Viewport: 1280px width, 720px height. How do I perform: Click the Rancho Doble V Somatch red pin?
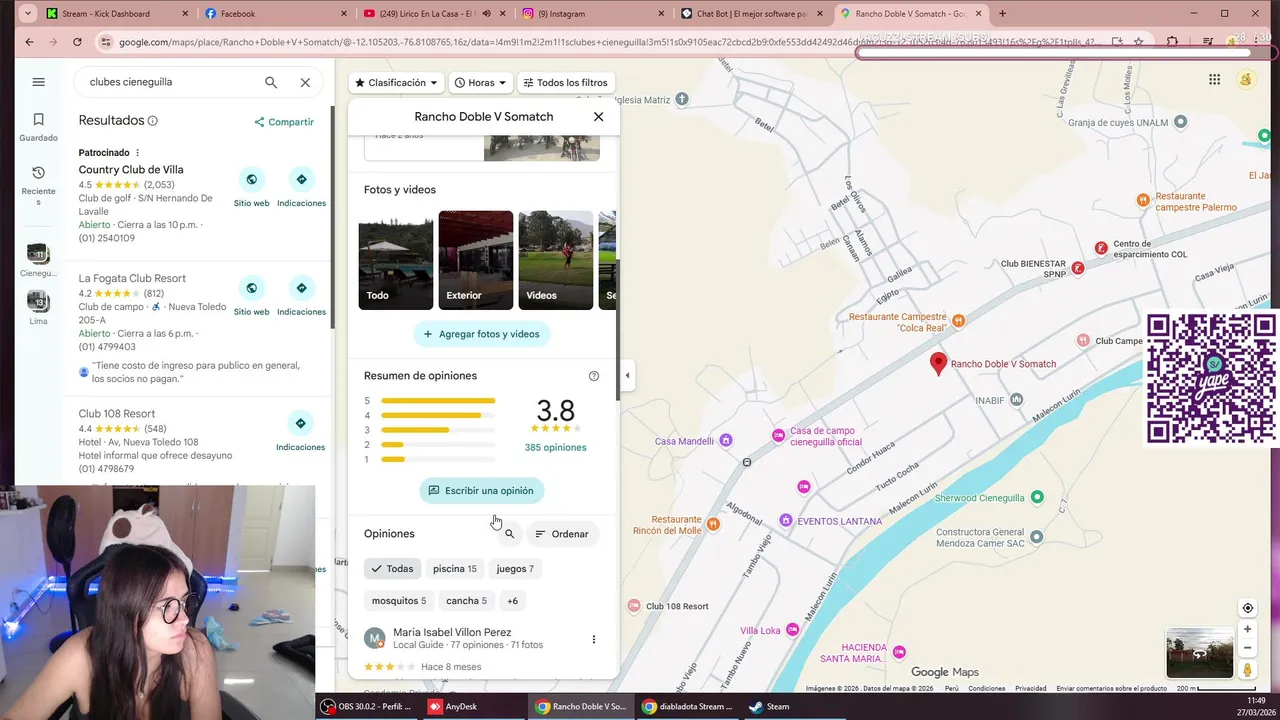[938, 363]
